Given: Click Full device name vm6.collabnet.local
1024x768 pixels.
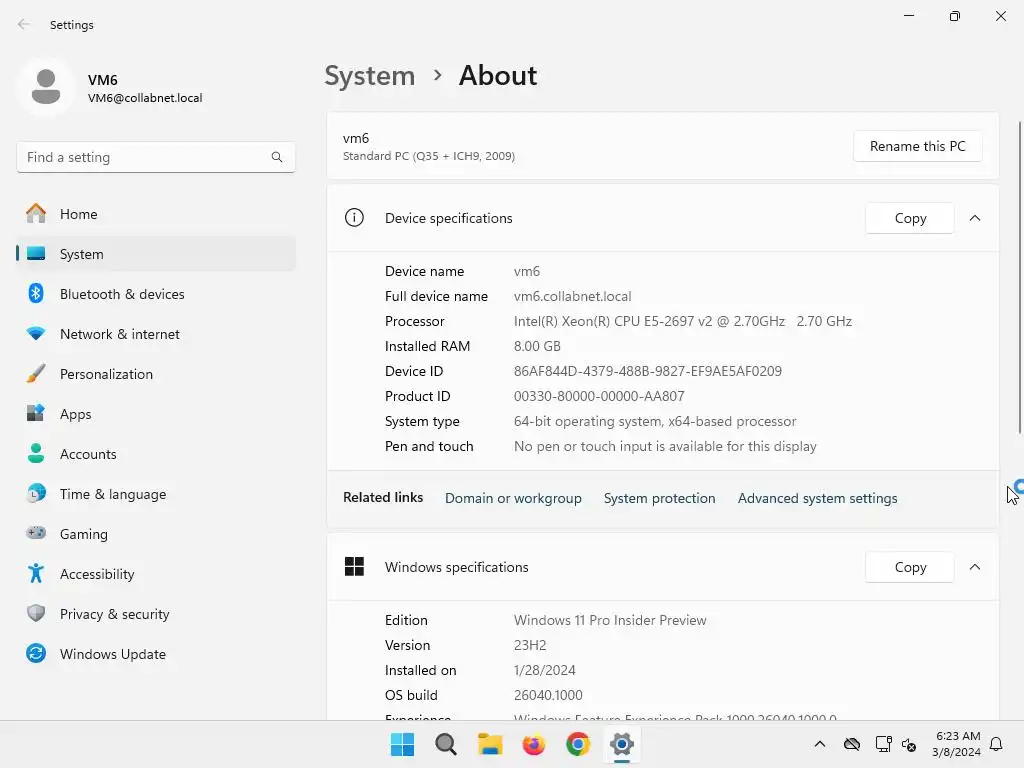Looking at the screenshot, I should (572, 296).
